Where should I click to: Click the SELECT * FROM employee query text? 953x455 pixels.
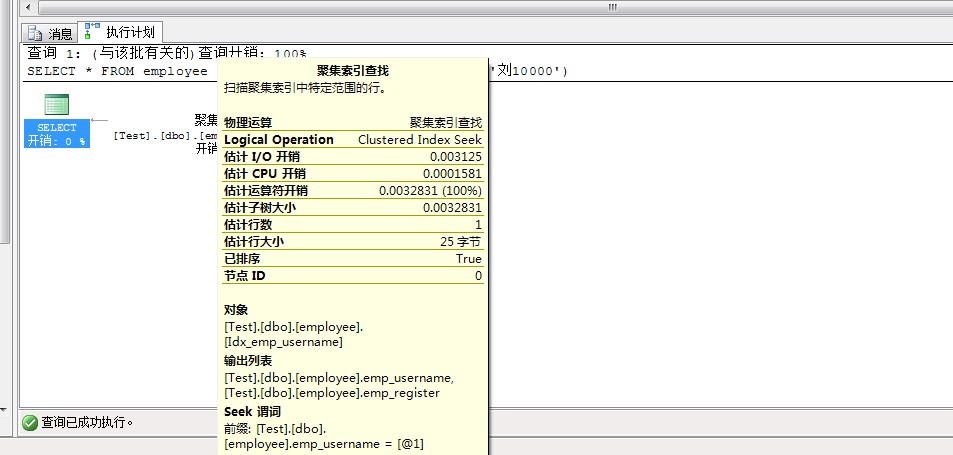[117, 72]
